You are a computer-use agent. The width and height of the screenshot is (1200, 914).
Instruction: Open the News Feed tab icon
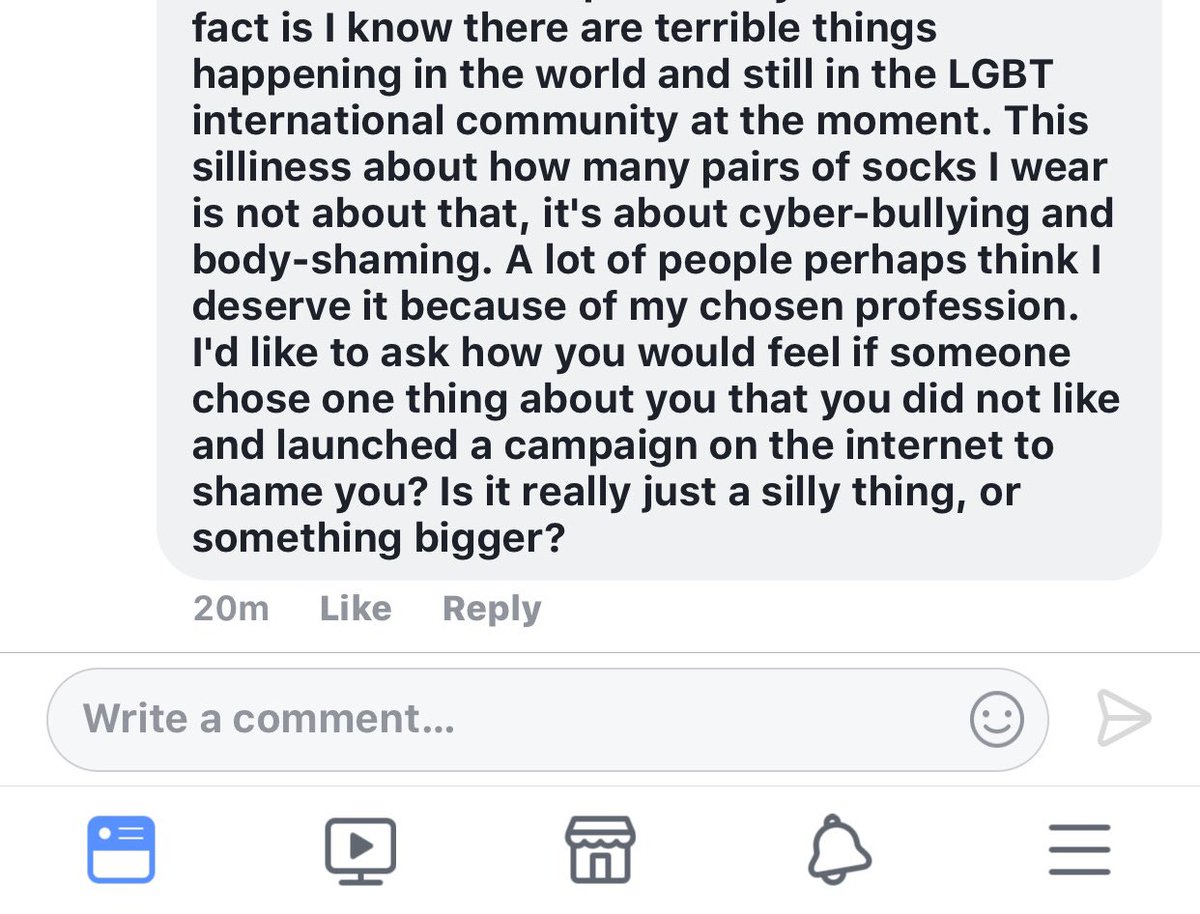point(121,849)
